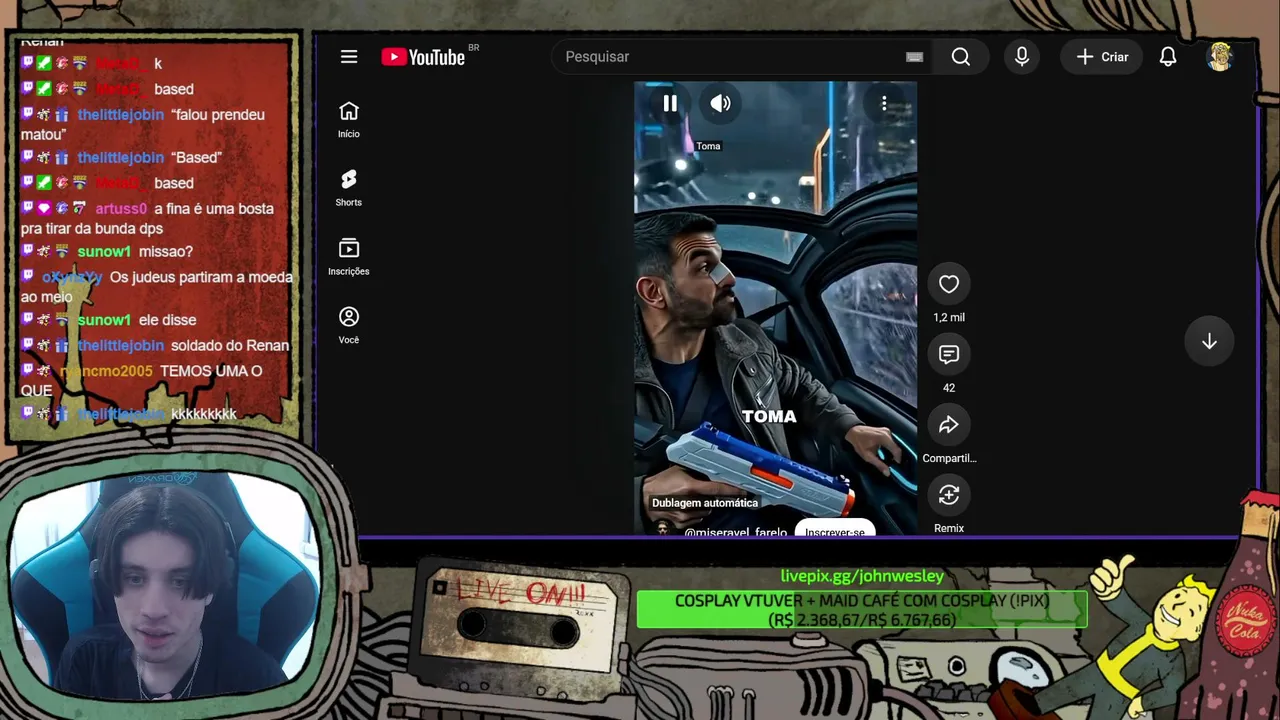Image resolution: width=1280 pixels, height=720 pixels.
Task: Open Inscrições in the sidebar
Action: (349, 257)
